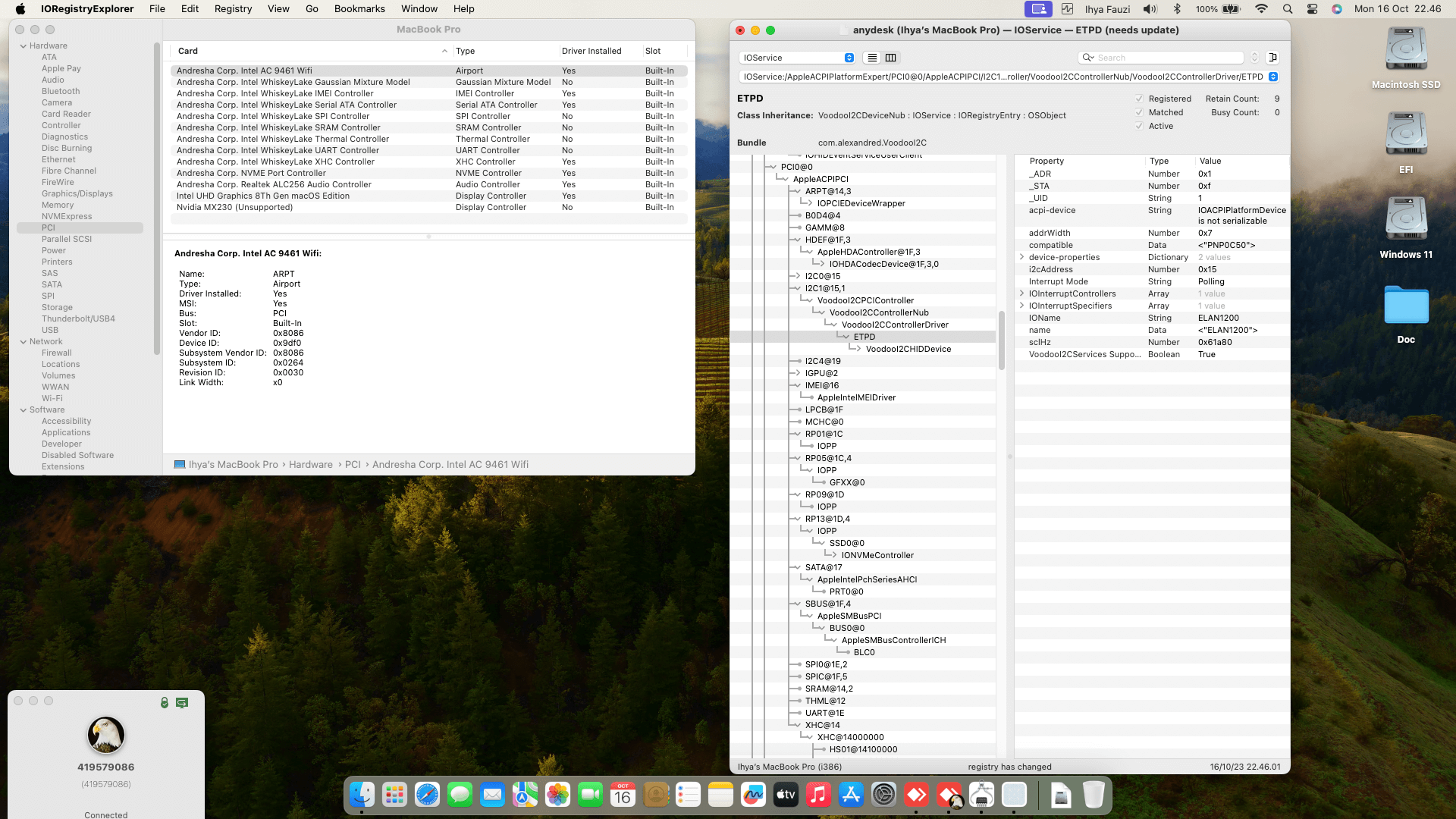Open the Macintosh SSD drive icon
This screenshot has height=819, width=1456.
tap(1406, 50)
